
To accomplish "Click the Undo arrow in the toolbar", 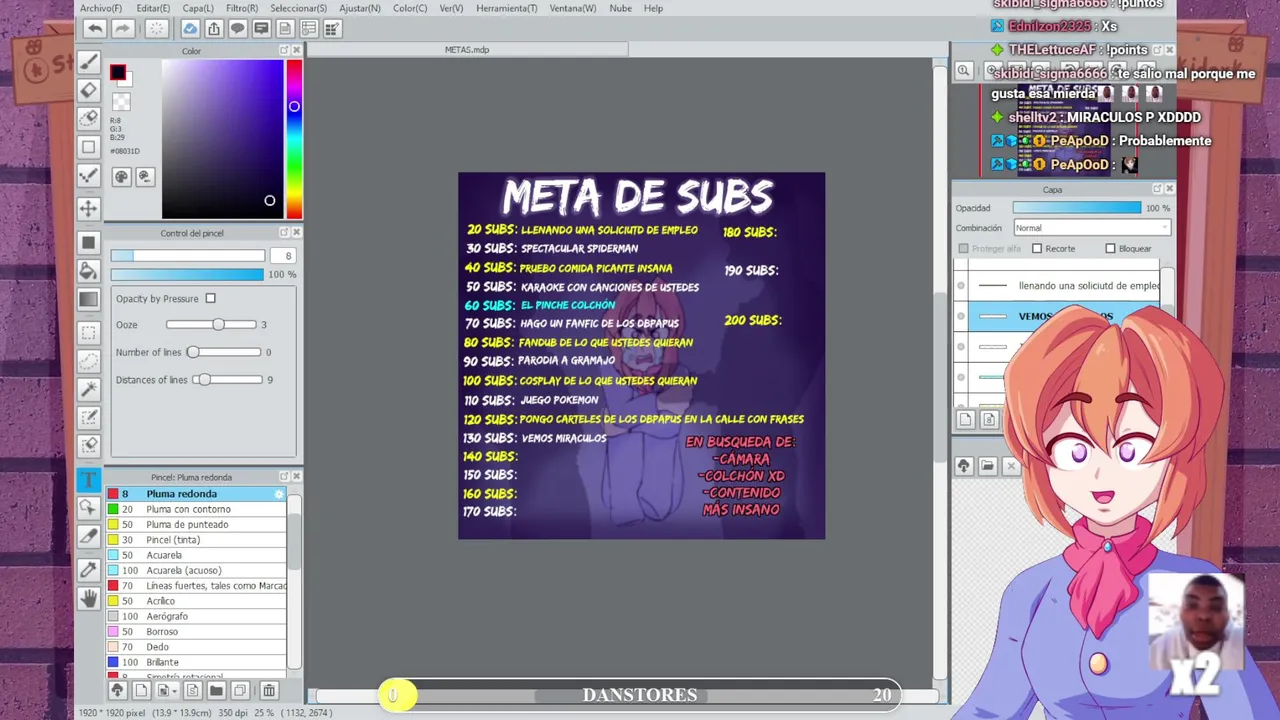I will pyautogui.click(x=95, y=29).
